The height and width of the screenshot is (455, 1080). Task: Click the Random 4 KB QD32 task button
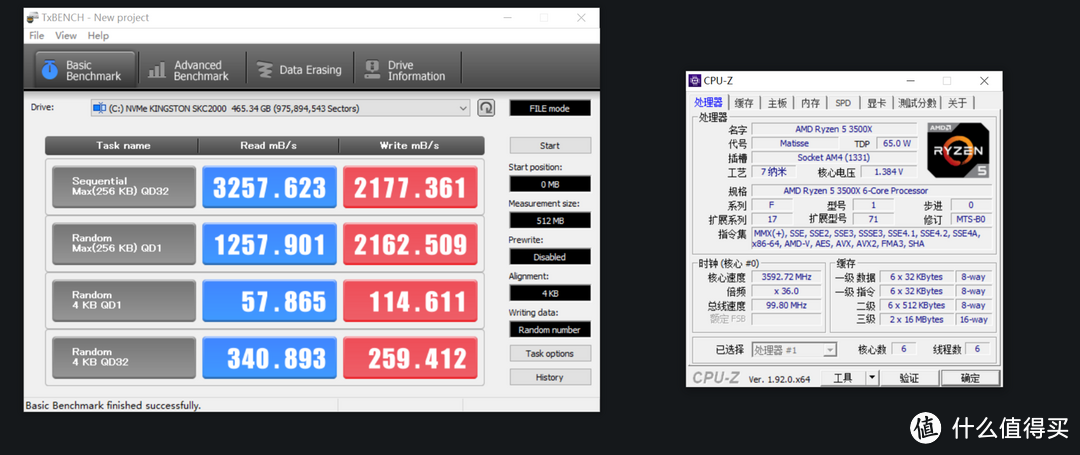[124, 357]
